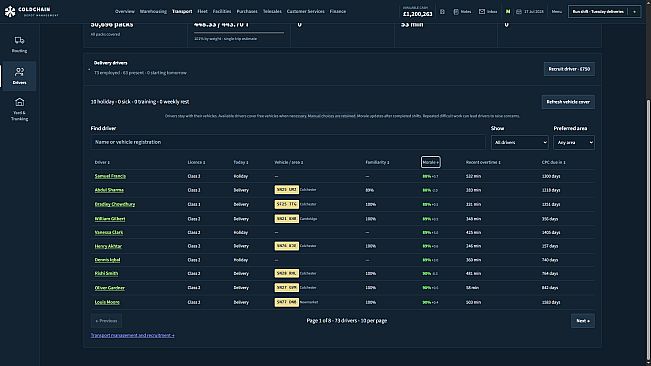Click the green N indicator icon
Viewport: 651px width, 366px height.
(508, 12)
